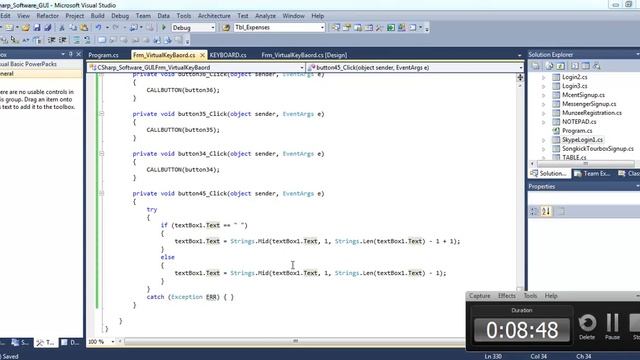This screenshot has height=360, width=640.
Task: Click the Toolbox pin auto-hide icon
Action: coord(71,54)
